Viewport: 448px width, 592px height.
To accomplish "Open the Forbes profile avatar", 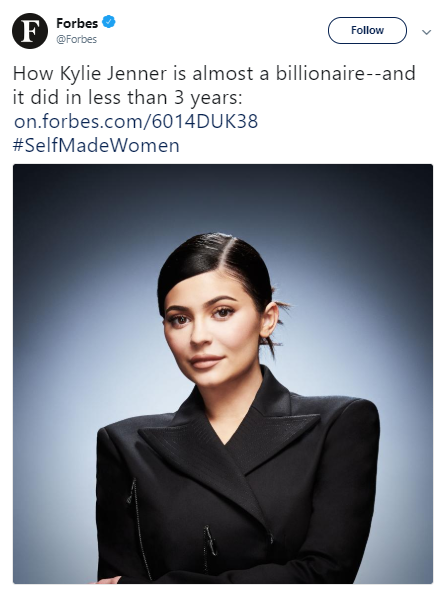I will click(30, 31).
